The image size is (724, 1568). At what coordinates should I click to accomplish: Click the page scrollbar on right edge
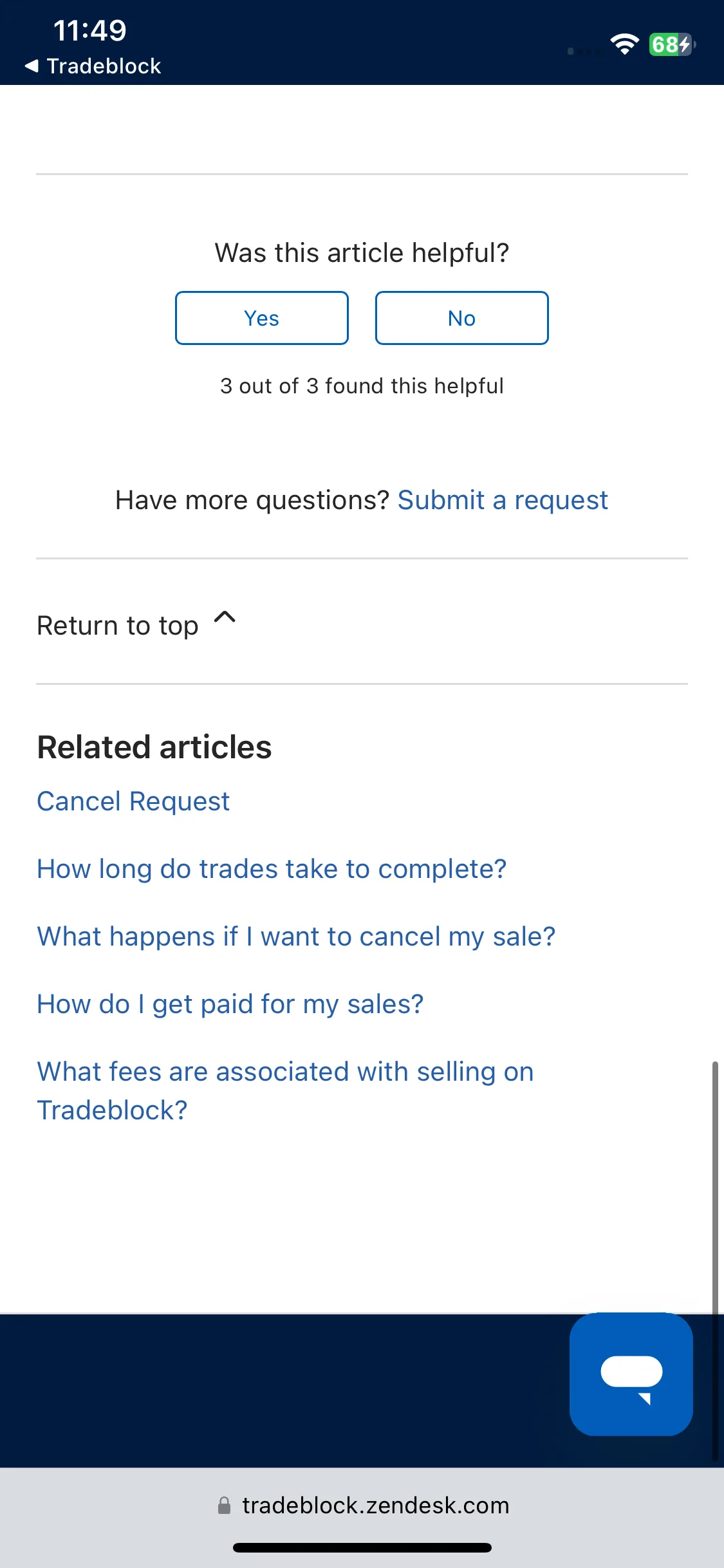point(715,1260)
